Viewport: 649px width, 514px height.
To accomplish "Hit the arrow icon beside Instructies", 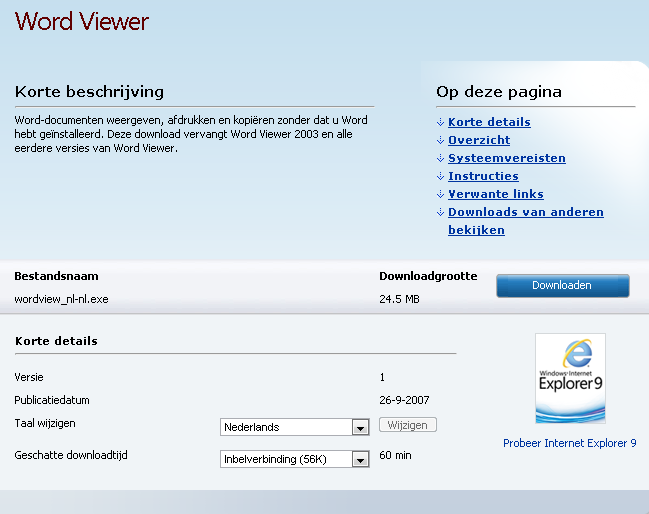I will pos(440,177).
